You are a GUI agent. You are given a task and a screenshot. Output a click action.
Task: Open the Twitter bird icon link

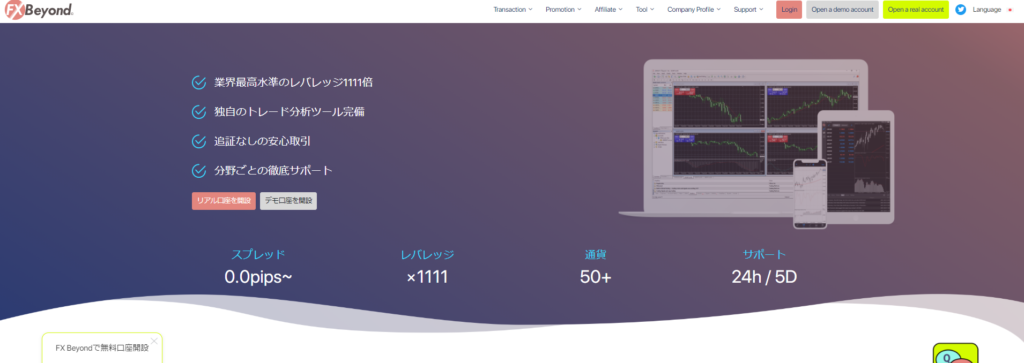click(961, 10)
